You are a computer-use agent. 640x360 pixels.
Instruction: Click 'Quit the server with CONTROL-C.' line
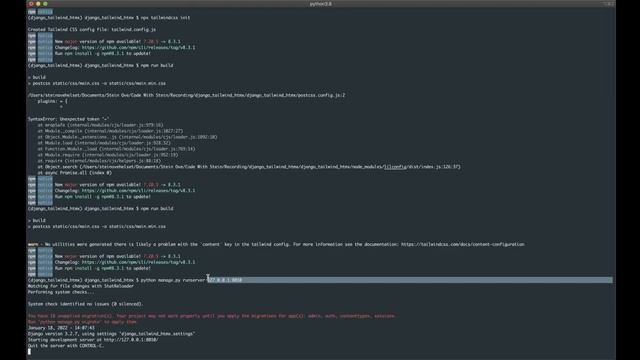coord(66,346)
